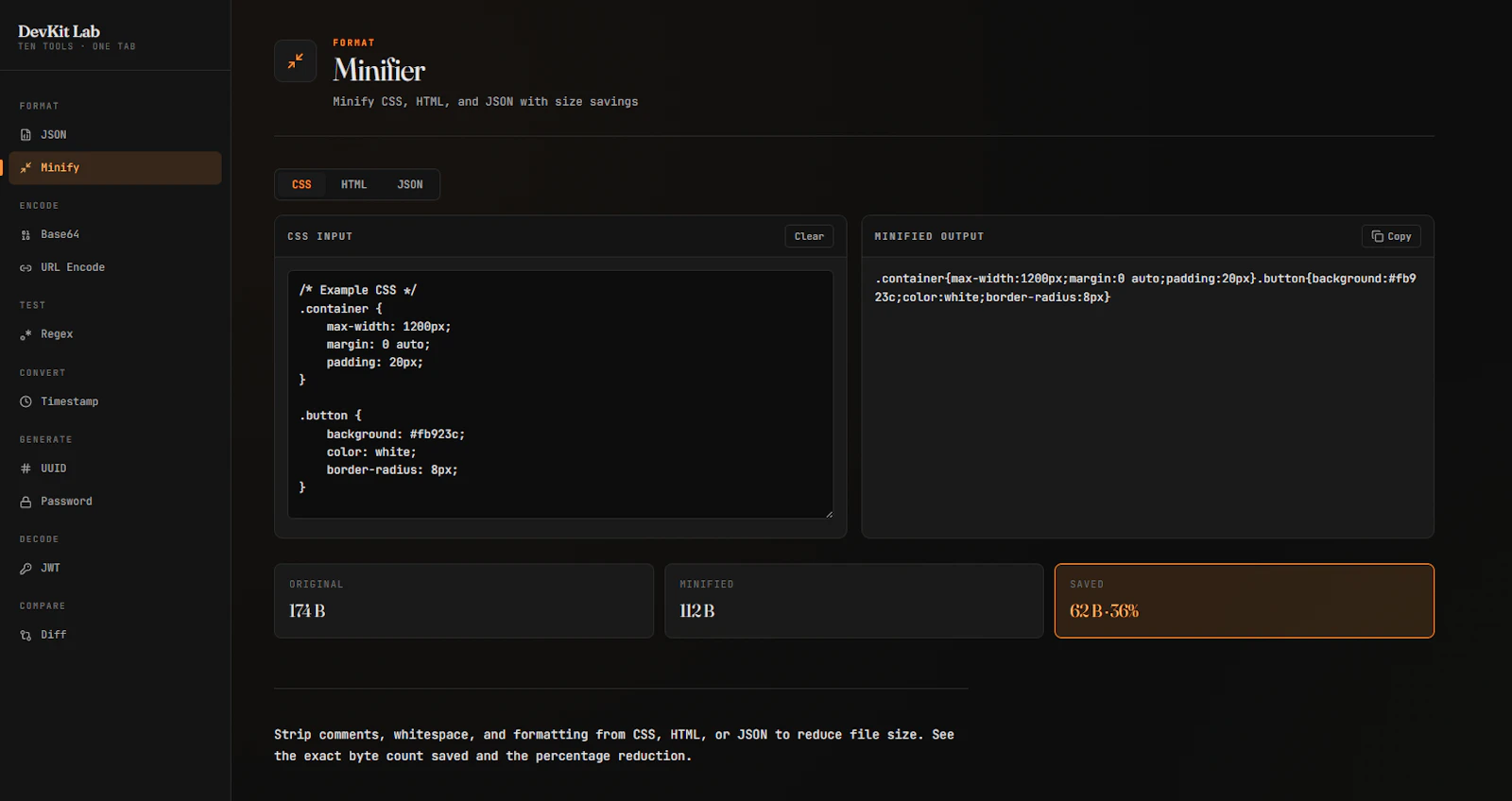Click the 'Strip comments, whitespace' description paragraph
The image size is (1512, 801).
614,745
